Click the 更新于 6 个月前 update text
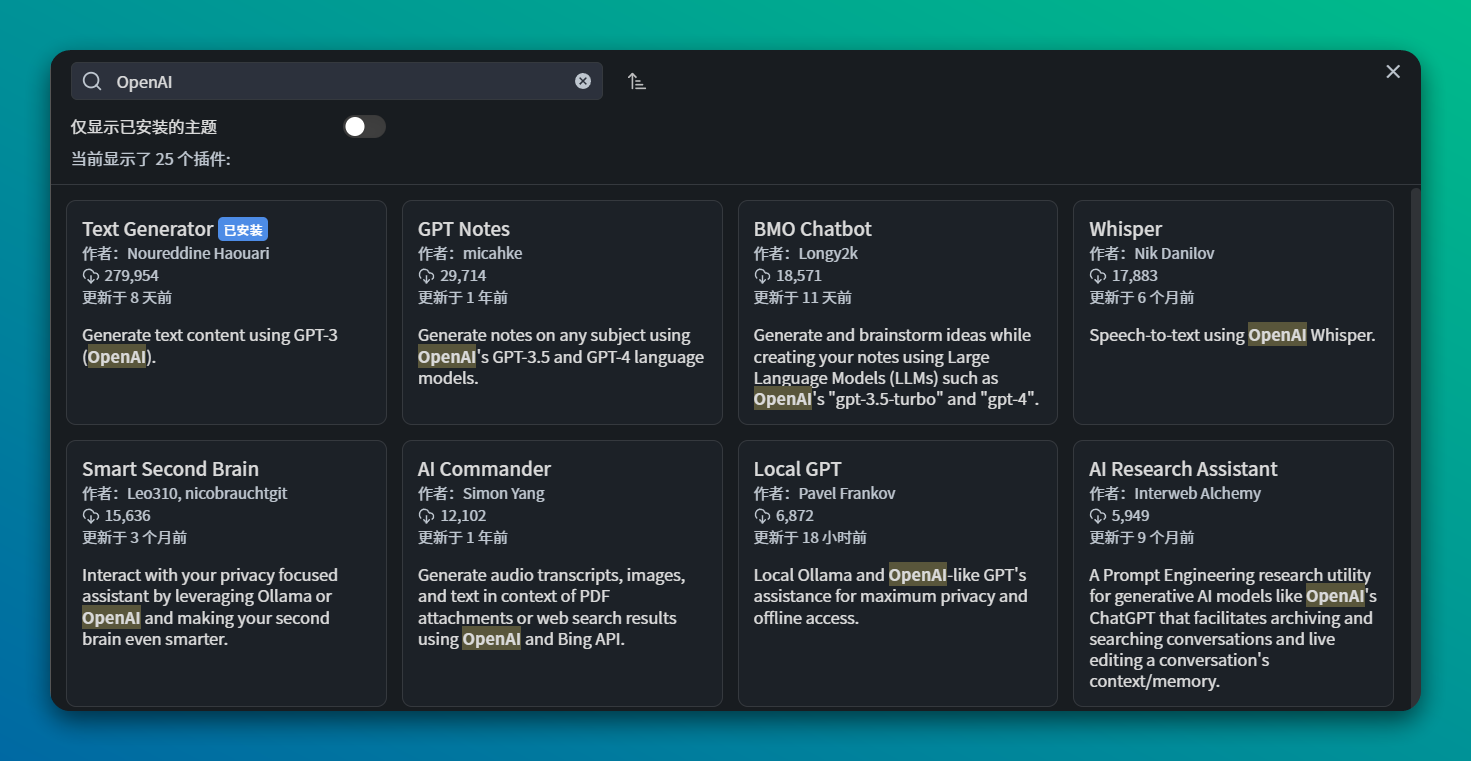1471x761 pixels. pos(1142,298)
